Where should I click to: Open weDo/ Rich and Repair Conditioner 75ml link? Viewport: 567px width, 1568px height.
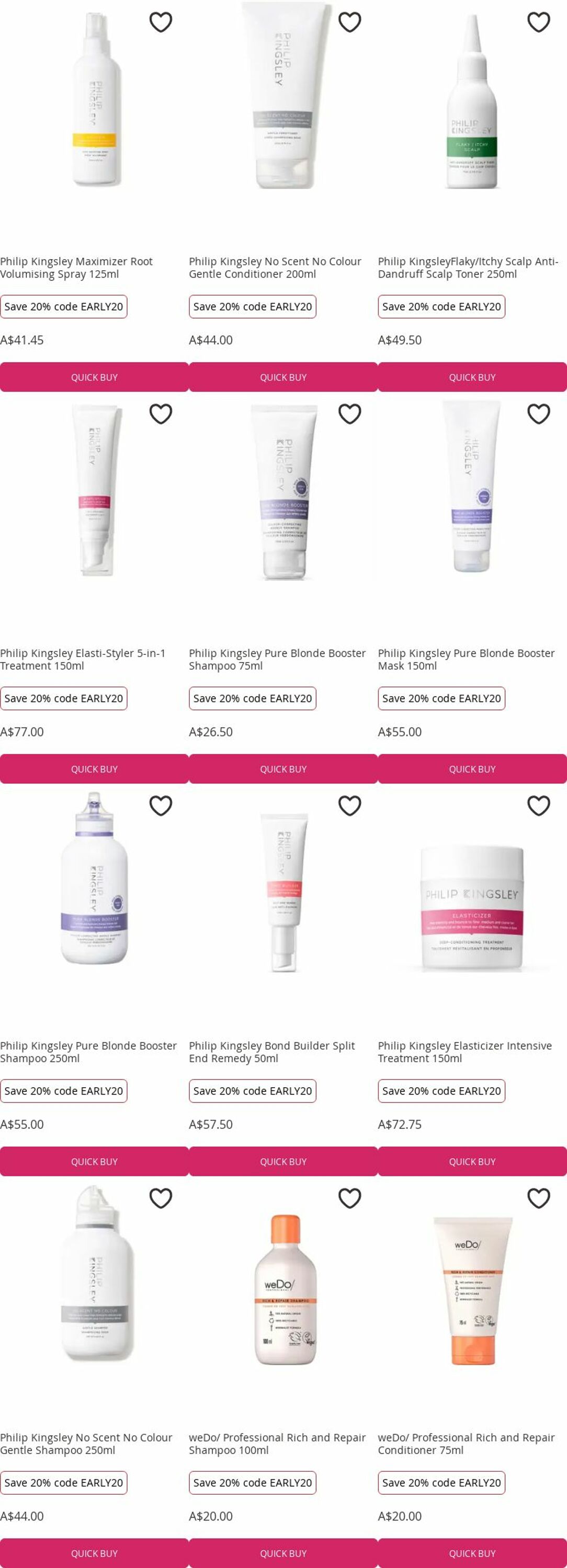click(466, 1443)
